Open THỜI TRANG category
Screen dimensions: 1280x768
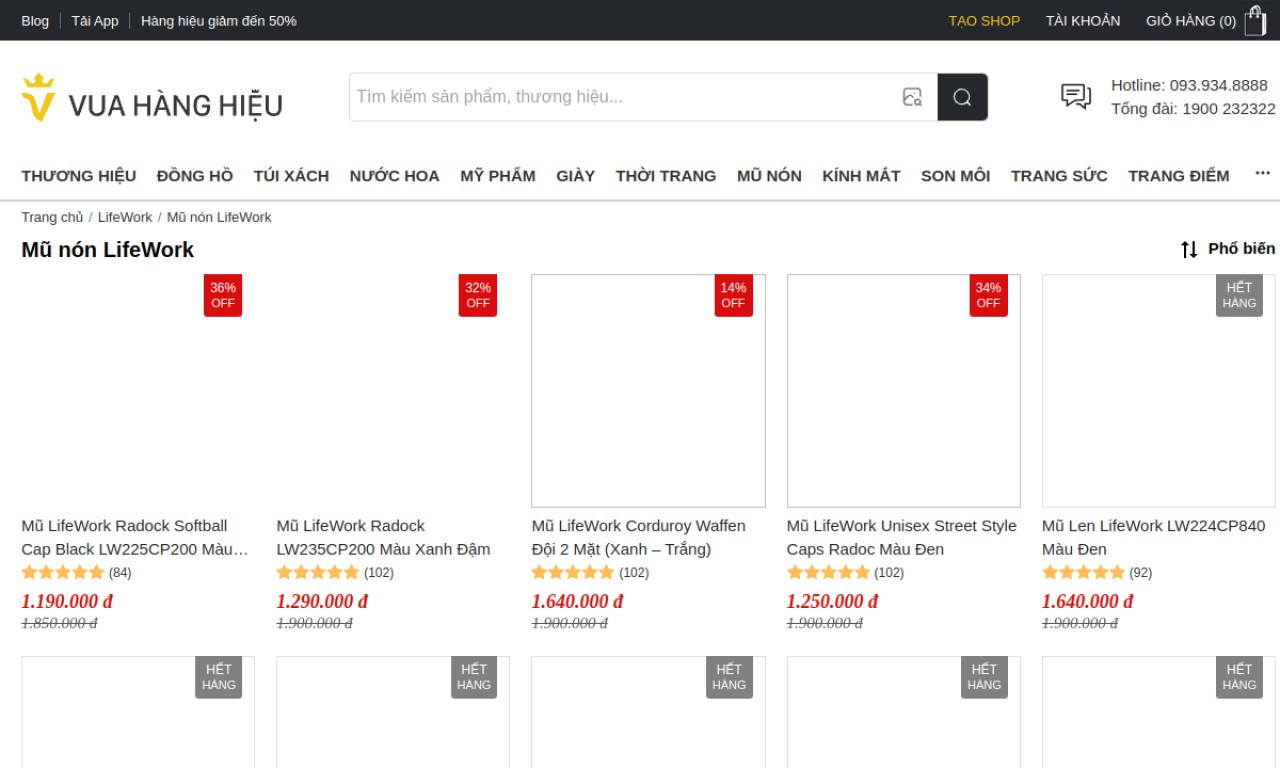point(666,176)
